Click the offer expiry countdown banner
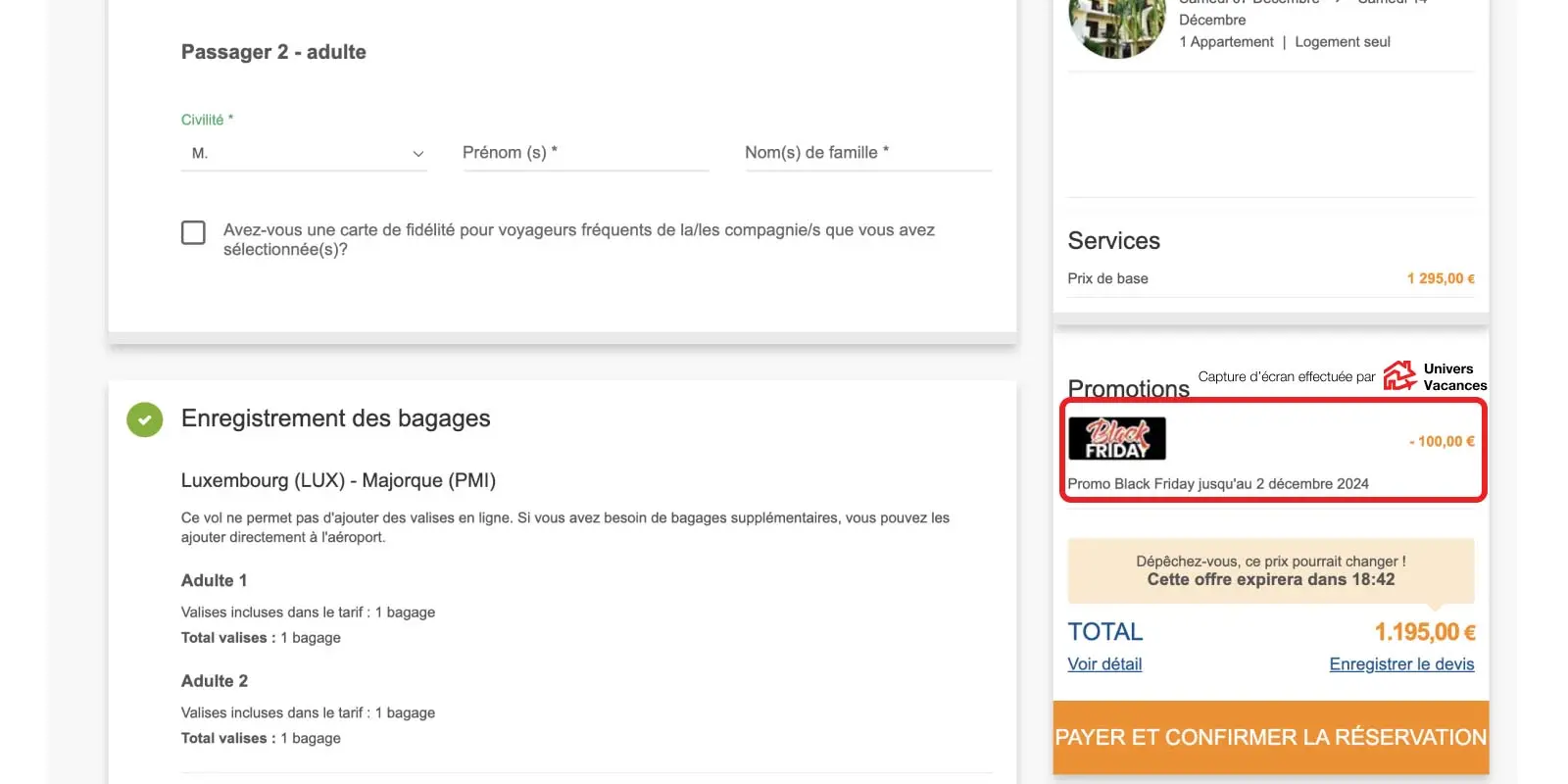The image size is (1568, 784). coord(1271,570)
